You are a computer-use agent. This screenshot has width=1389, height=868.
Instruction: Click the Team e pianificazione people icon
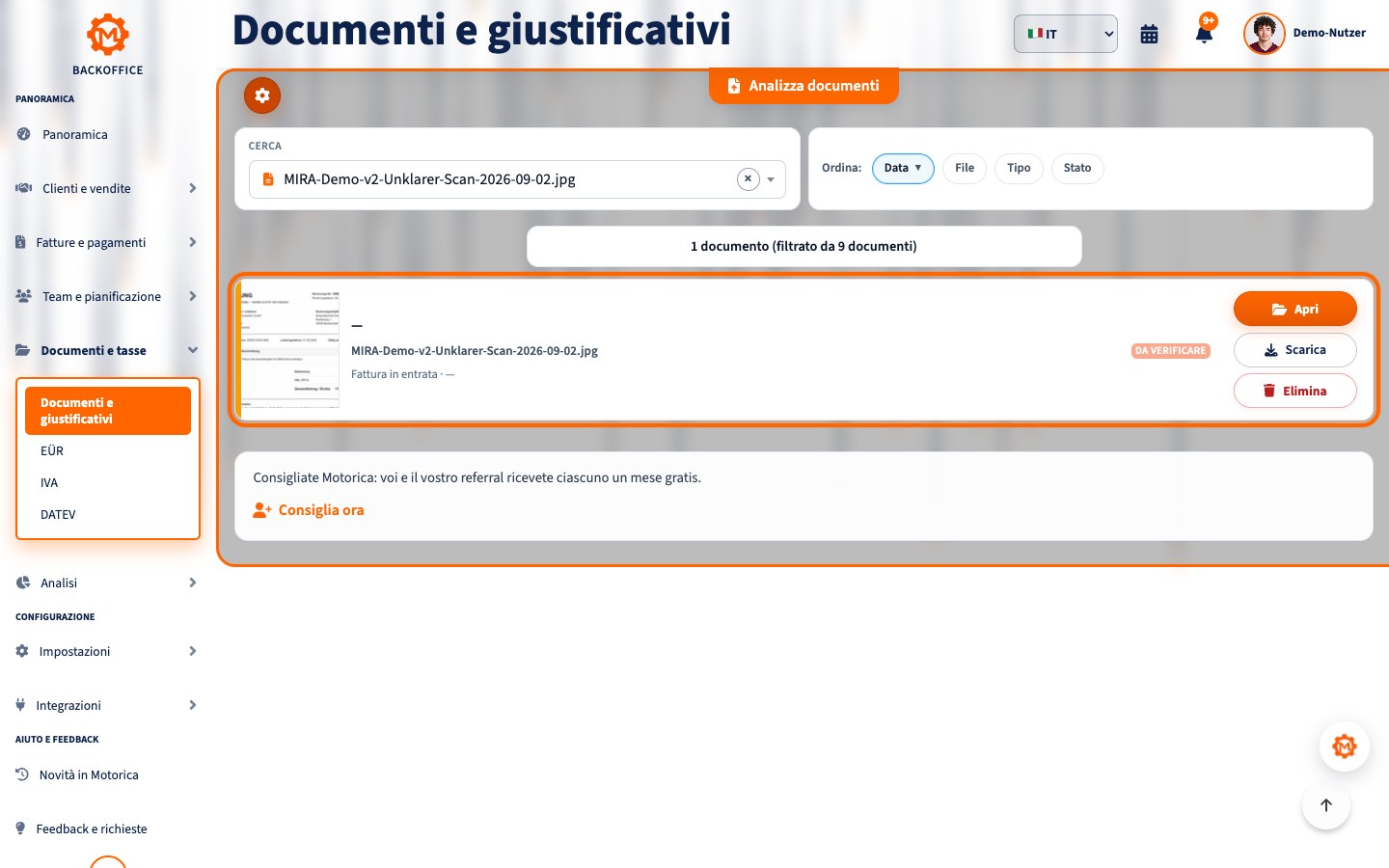click(x=23, y=296)
